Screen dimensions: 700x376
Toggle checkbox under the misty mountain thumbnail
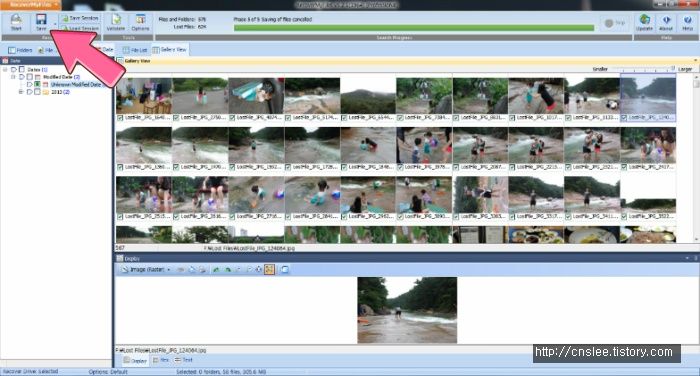coord(344,118)
